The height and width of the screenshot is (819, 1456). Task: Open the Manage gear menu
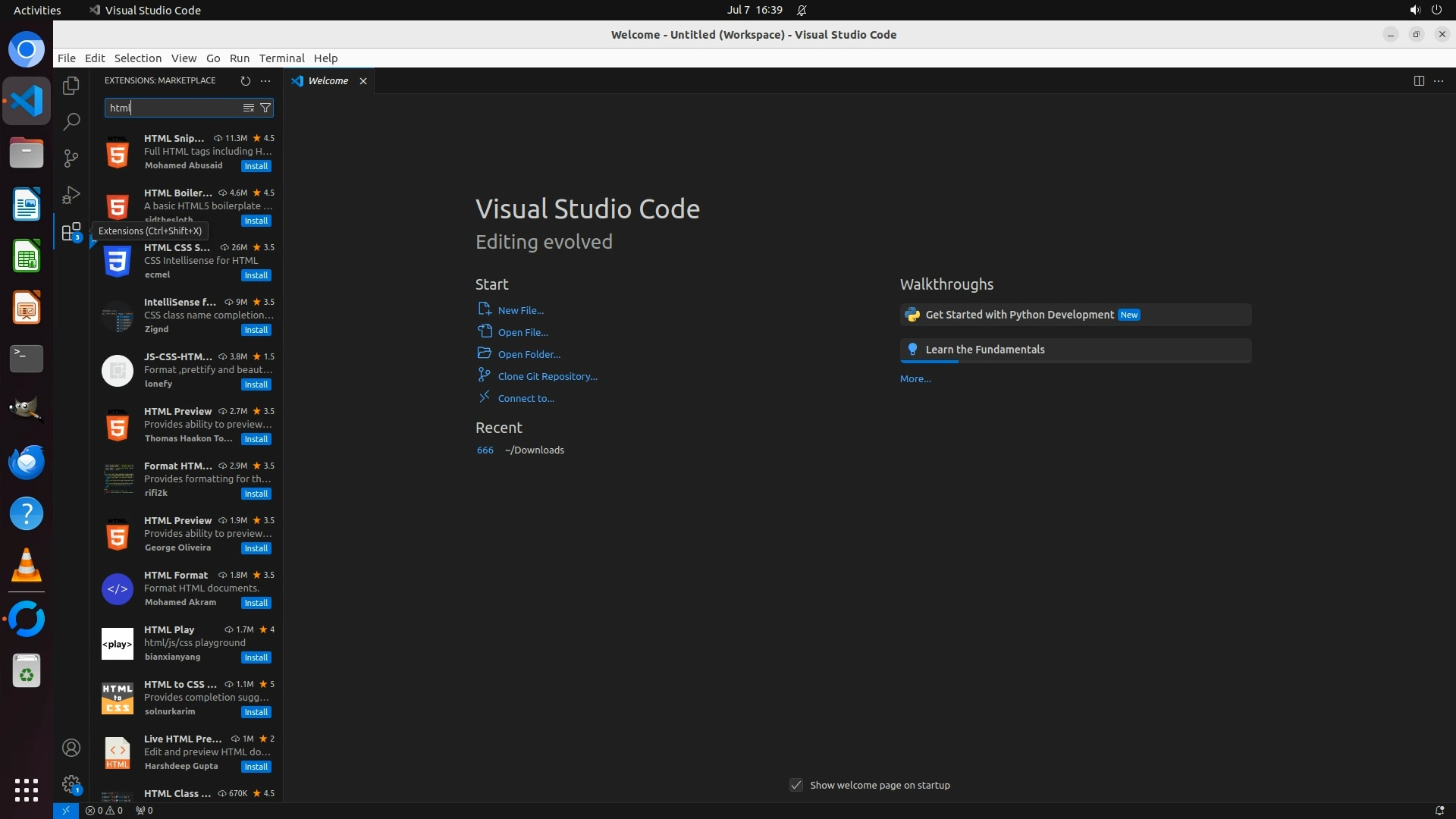tap(71, 783)
